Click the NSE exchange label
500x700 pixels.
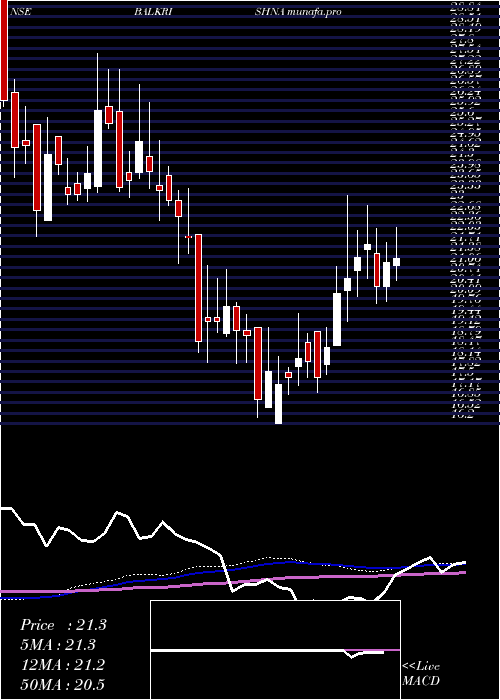coord(20,12)
